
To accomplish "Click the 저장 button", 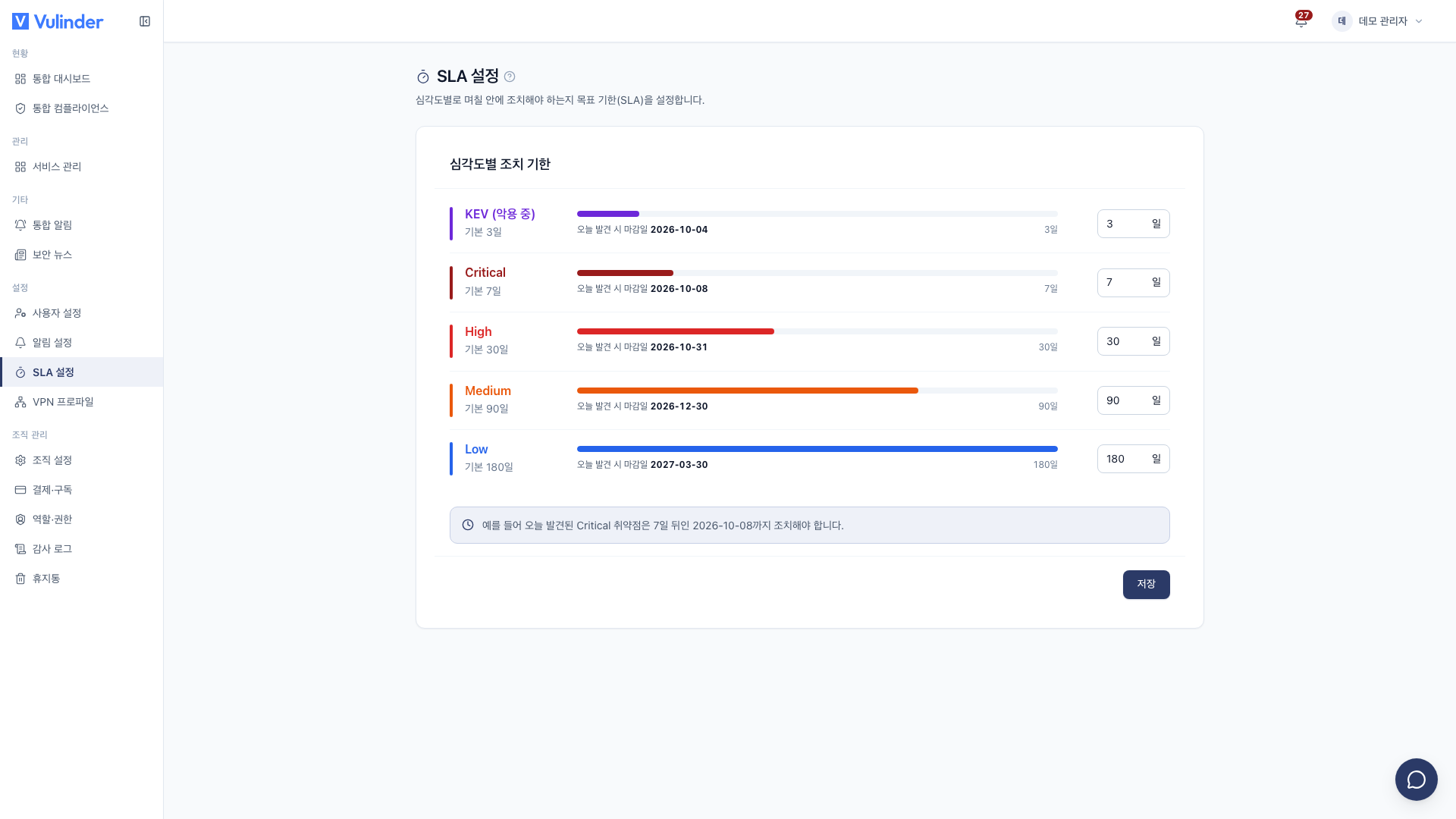I will point(1146,585).
